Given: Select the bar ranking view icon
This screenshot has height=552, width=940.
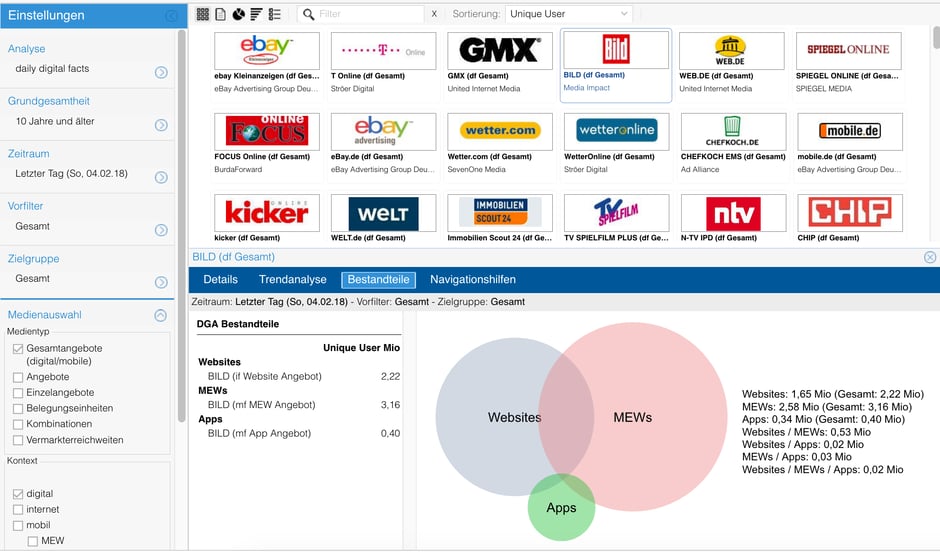Looking at the screenshot, I should (x=257, y=14).
